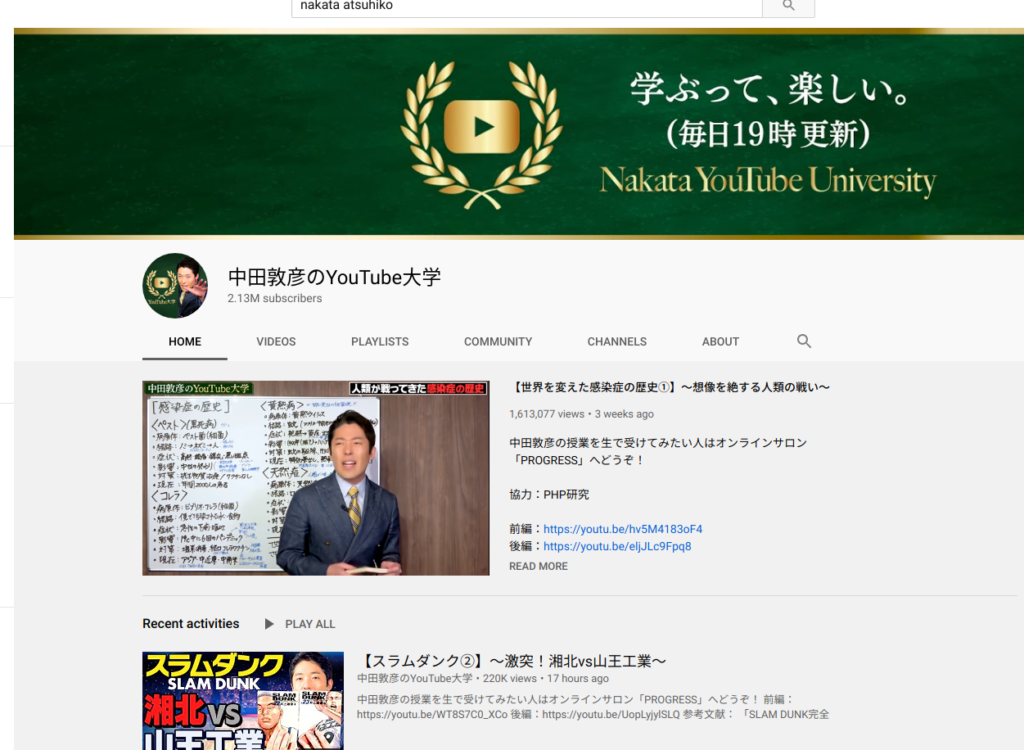
Task: Click the channel avatar picture
Action: point(175,285)
